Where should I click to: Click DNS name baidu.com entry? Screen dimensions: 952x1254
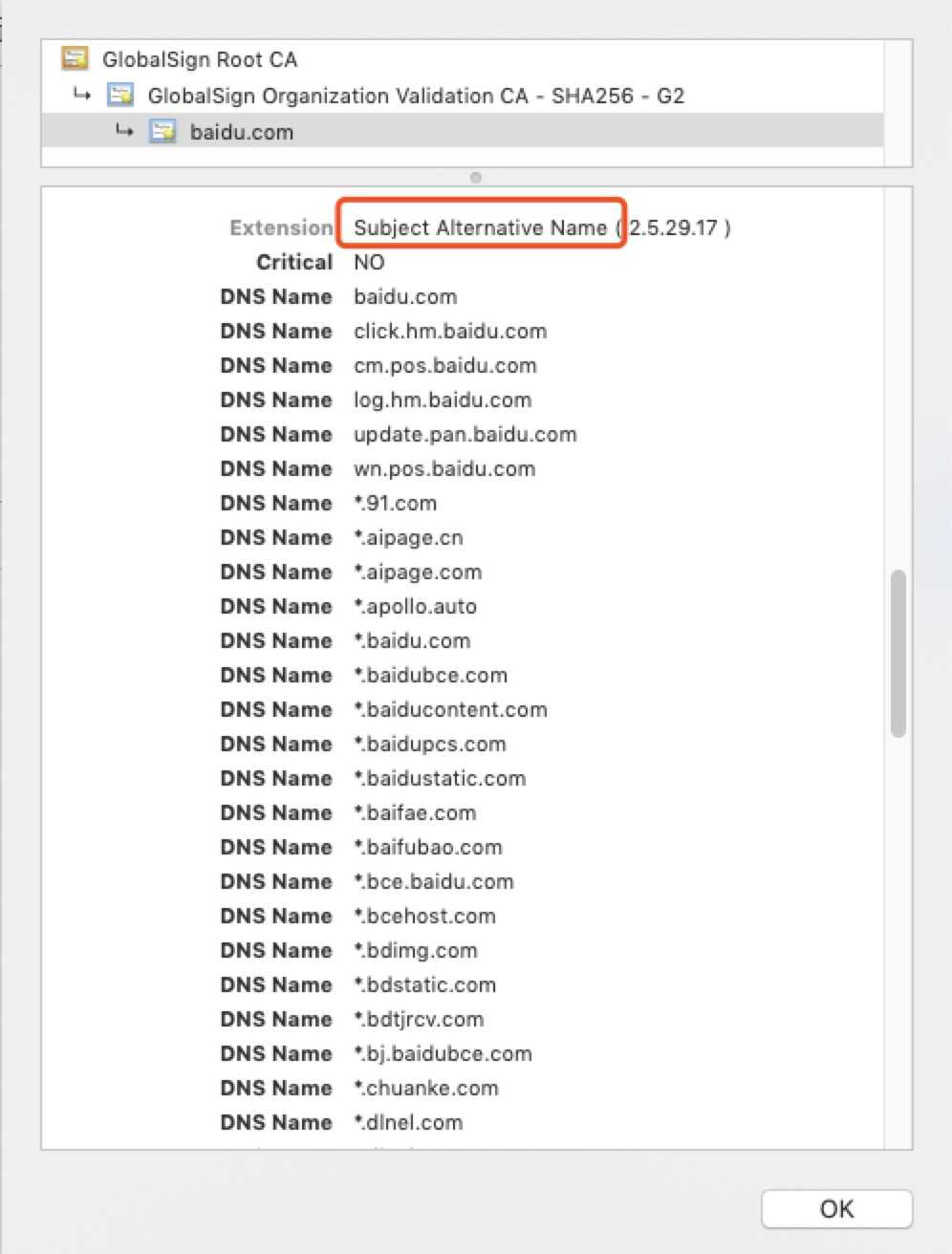coord(405,296)
